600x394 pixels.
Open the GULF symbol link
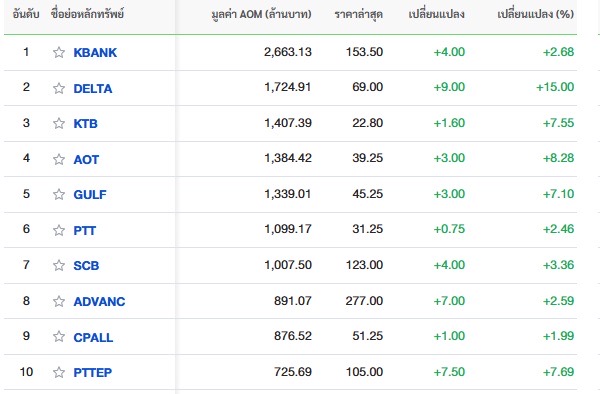(90, 194)
